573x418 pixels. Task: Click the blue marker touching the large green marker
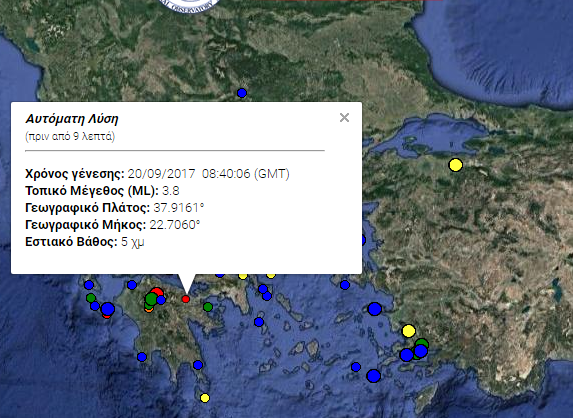pyautogui.click(x=161, y=300)
